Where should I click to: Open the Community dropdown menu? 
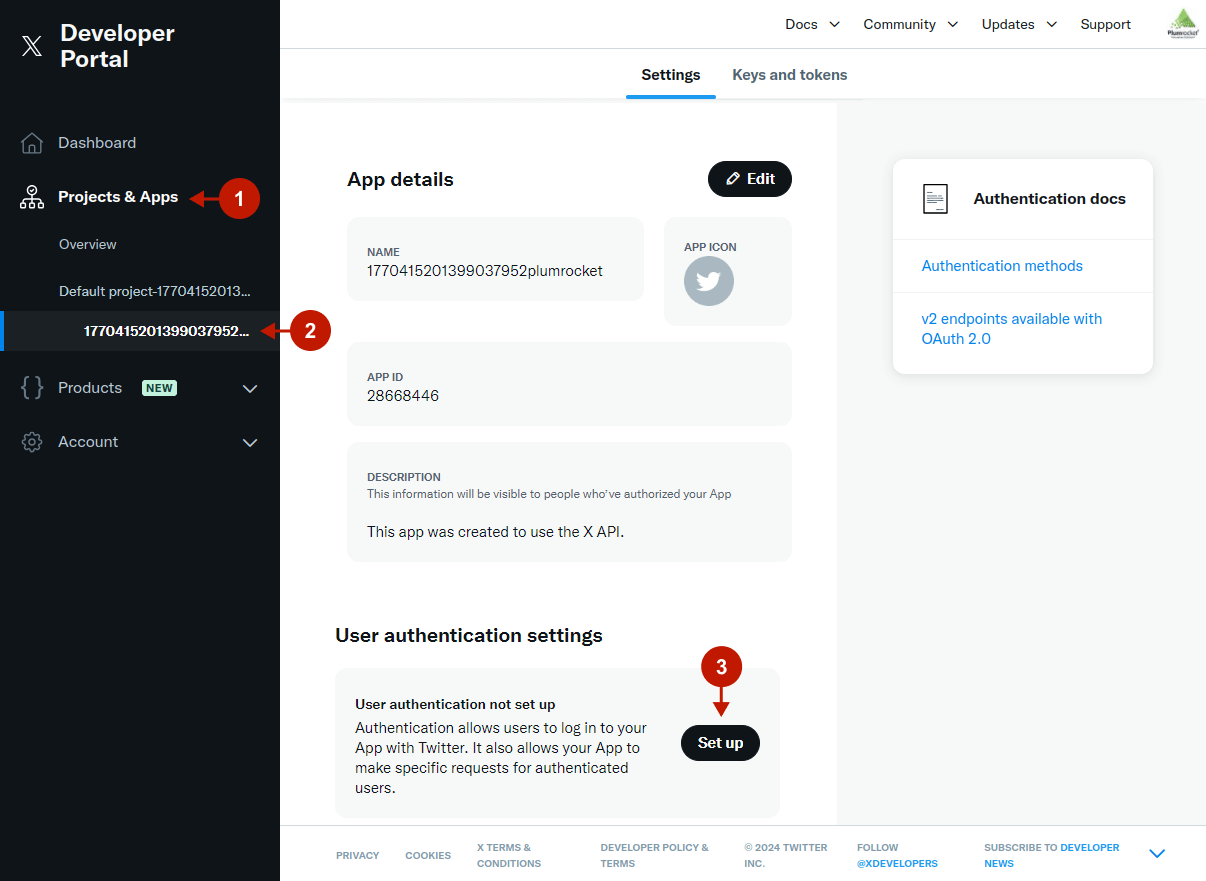[910, 24]
